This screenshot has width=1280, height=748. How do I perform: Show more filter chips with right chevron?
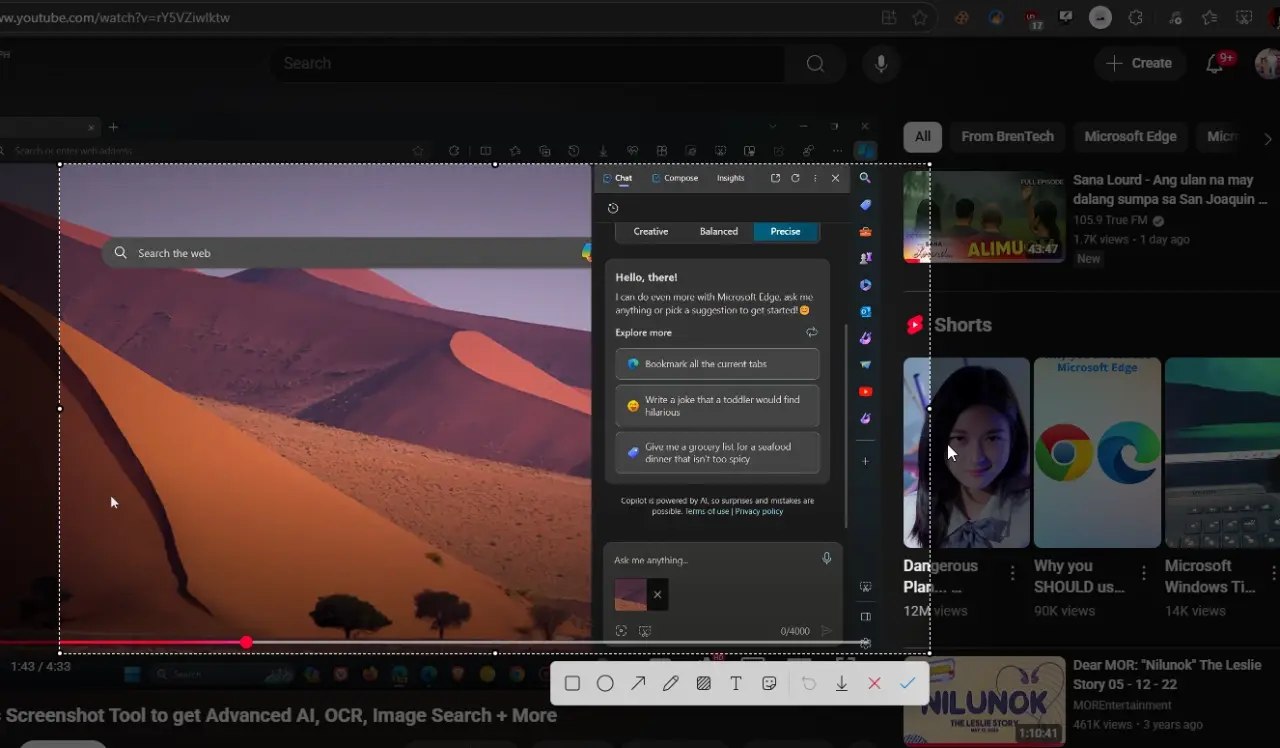point(1268,138)
